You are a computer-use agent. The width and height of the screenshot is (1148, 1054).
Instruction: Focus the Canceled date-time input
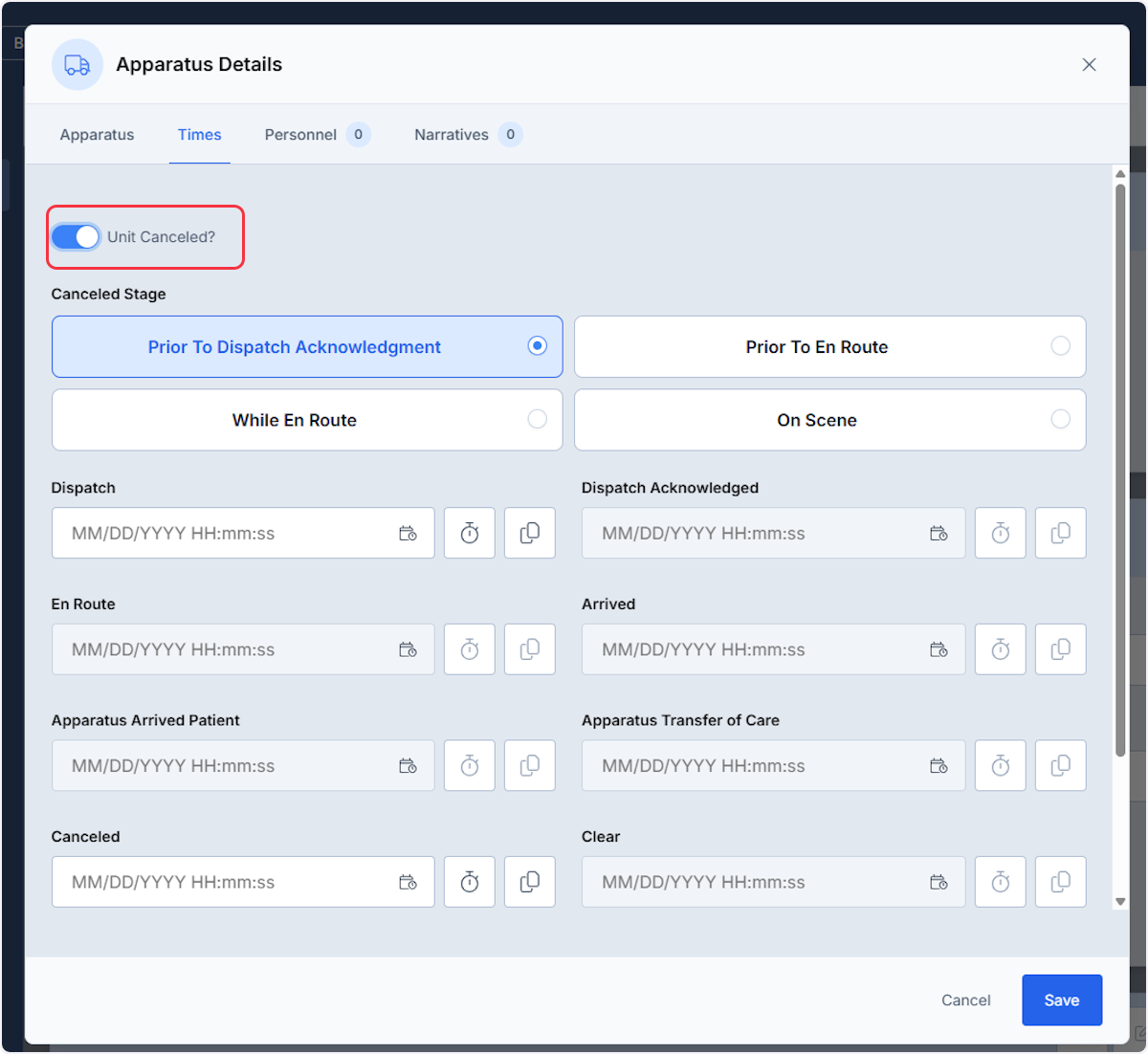point(243,882)
